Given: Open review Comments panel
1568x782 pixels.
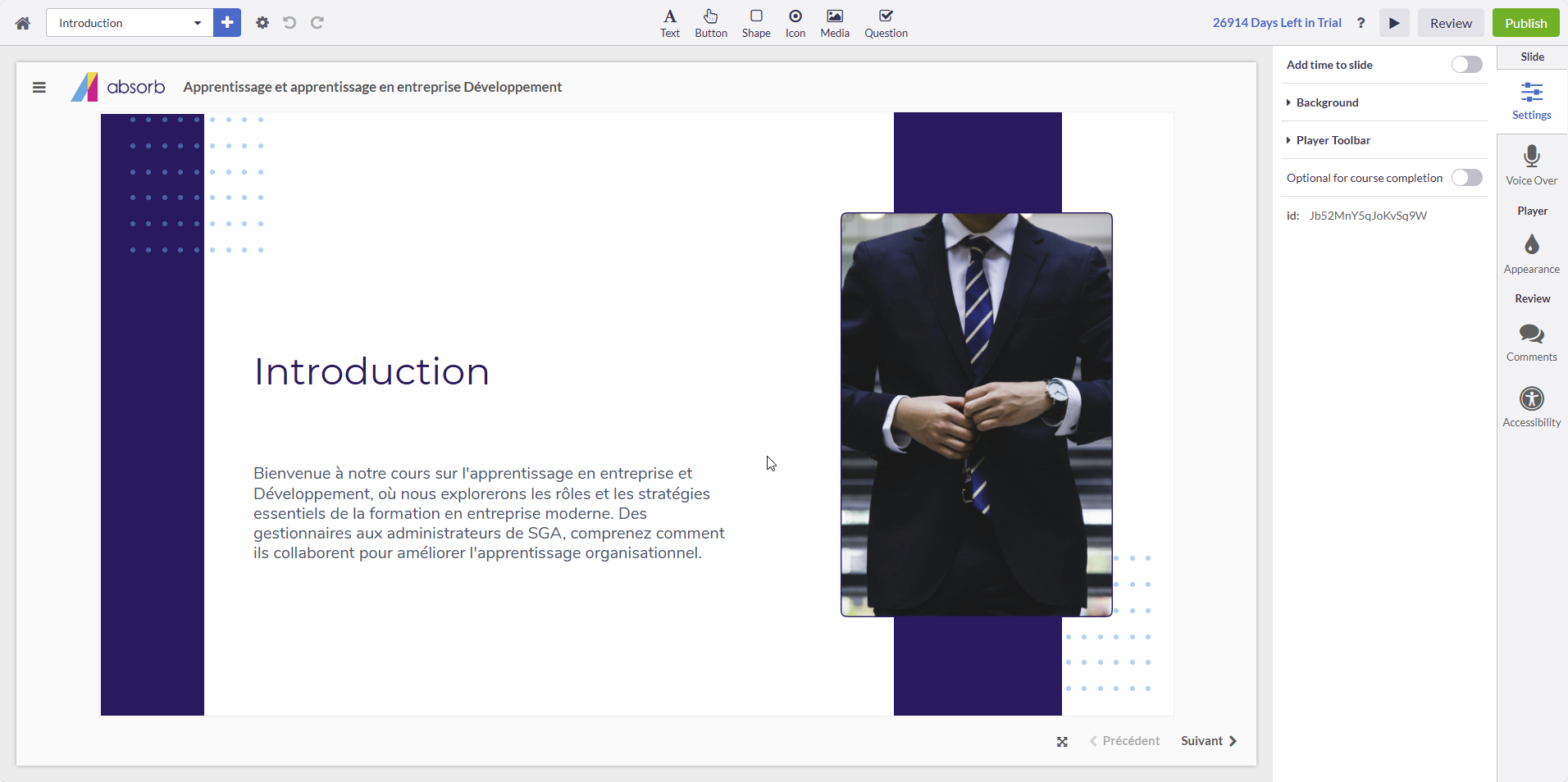Looking at the screenshot, I should click(x=1531, y=343).
